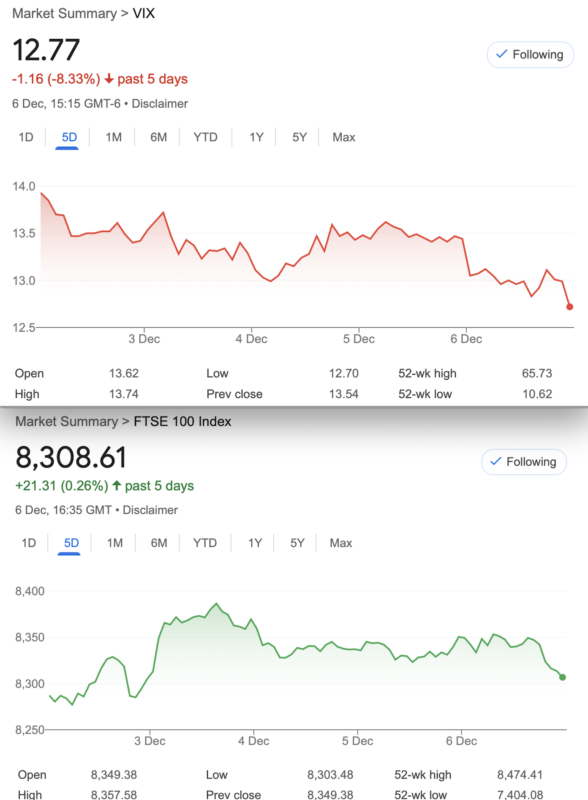588x800 pixels.
Task: Toggle the FTSE 100 Following button
Action: [524, 462]
